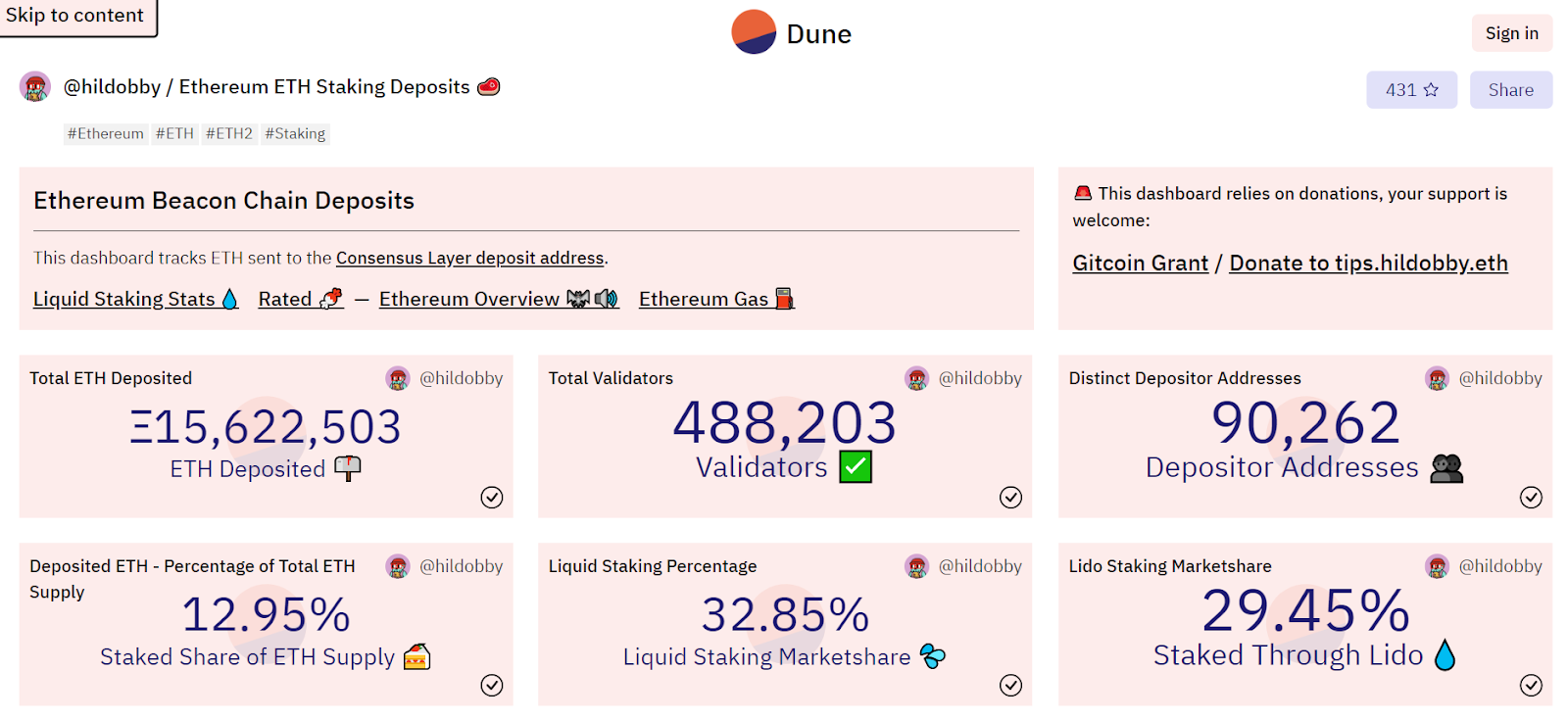Click checkmark icon in Distinct Depositor Addresses card
The image size is (1568, 720).
click(x=1531, y=498)
